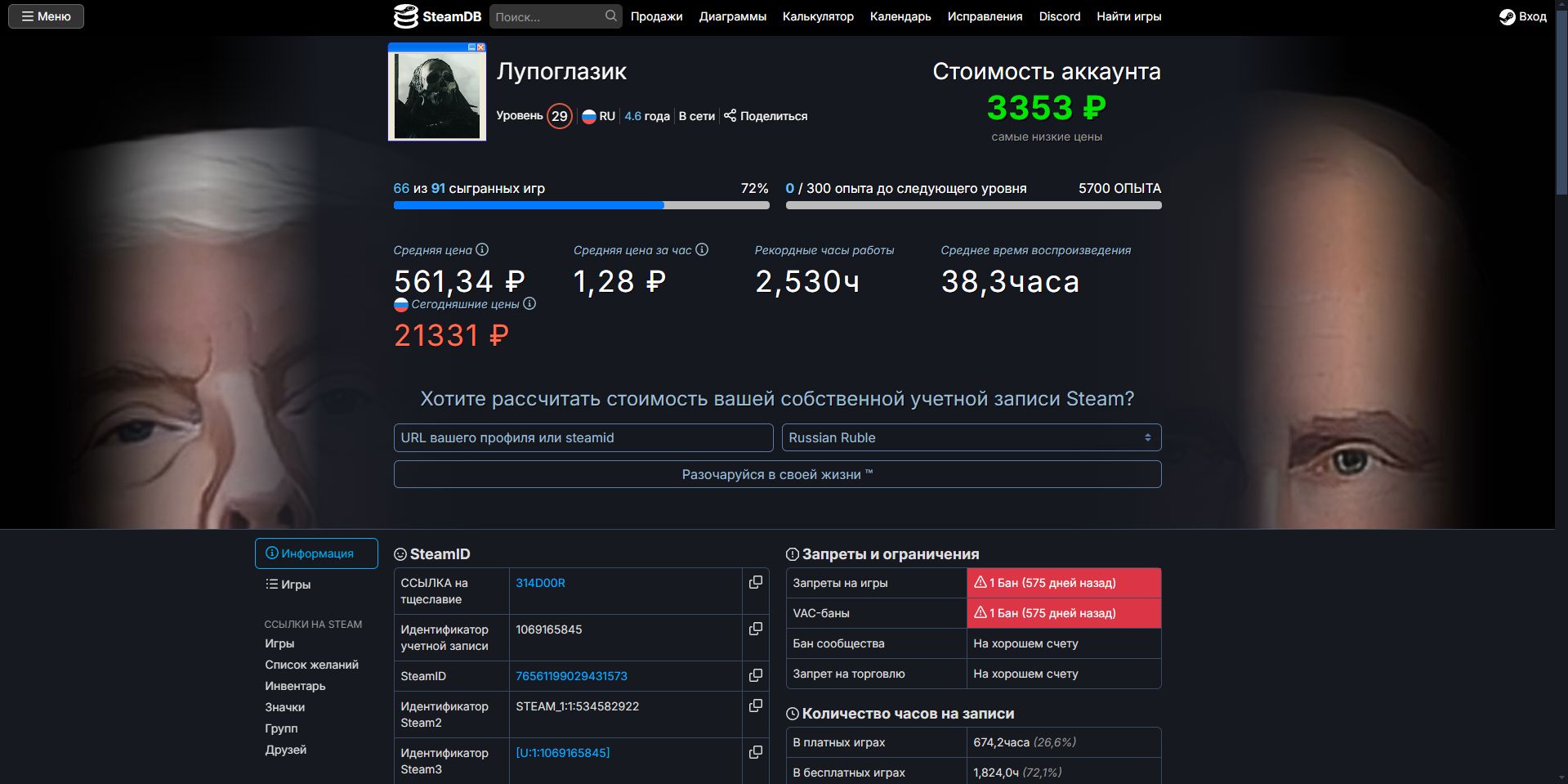Open the Друзей Steam link
The height and width of the screenshot is (784, 1568).
[285, 750]
